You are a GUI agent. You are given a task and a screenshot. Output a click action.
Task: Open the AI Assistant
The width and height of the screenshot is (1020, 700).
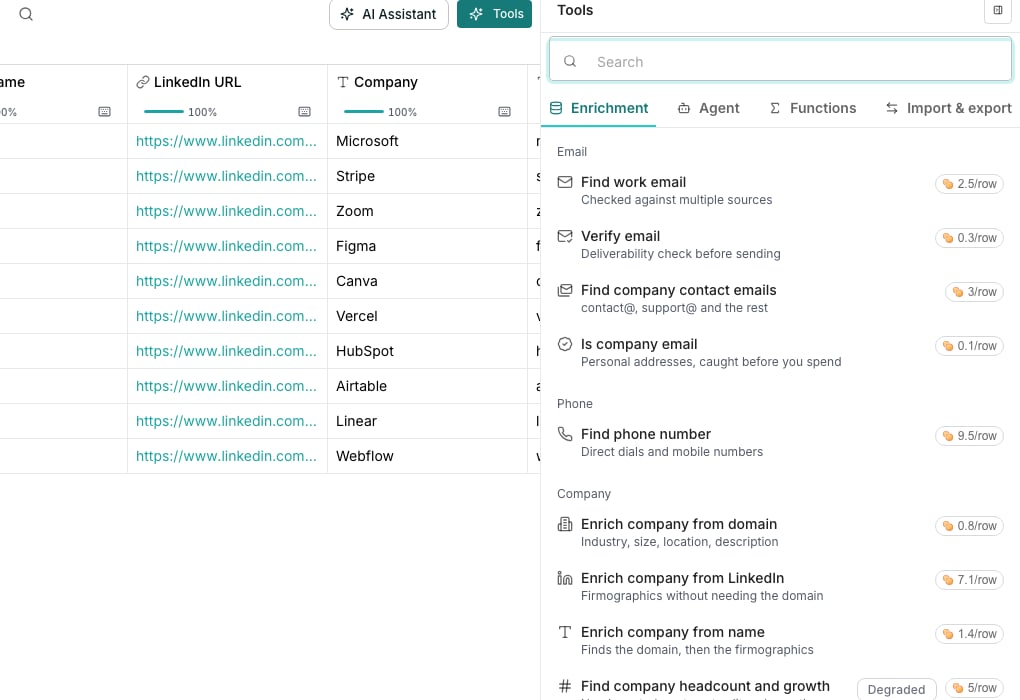pos(388,14)
